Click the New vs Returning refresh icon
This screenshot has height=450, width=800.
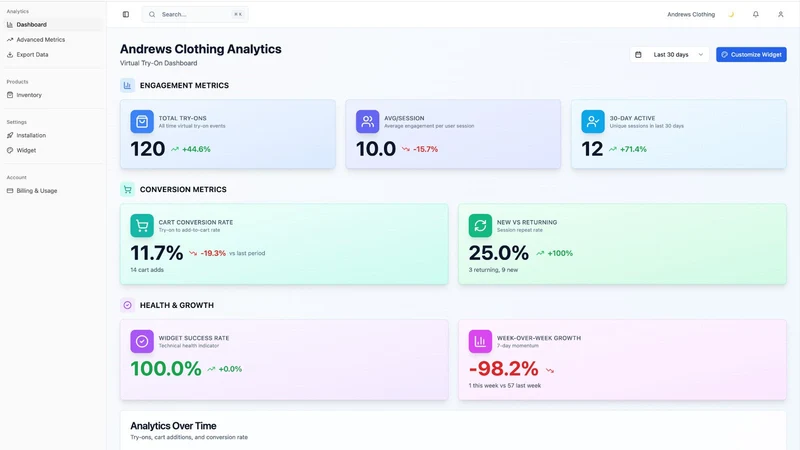click(x=480, y=226)
